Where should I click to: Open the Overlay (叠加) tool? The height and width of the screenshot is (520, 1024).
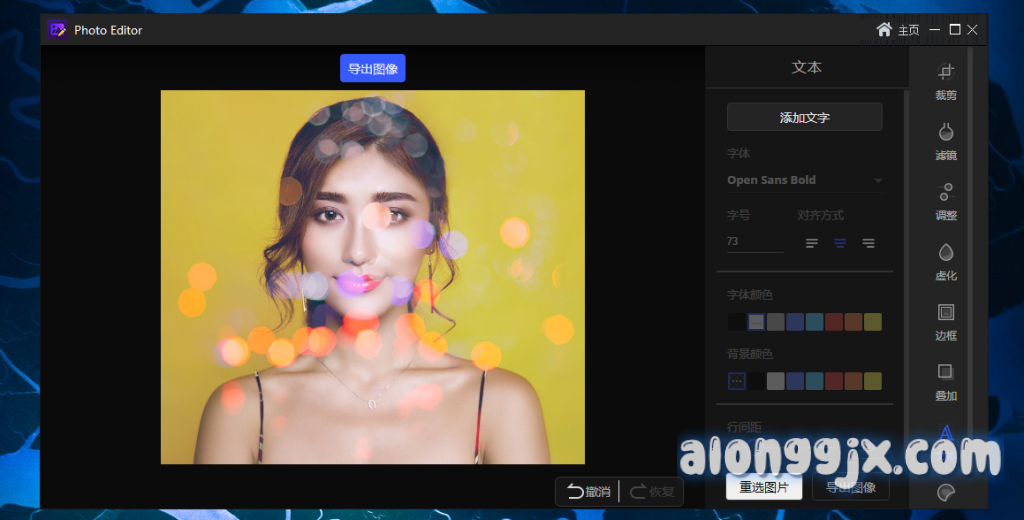click(945, 381)
